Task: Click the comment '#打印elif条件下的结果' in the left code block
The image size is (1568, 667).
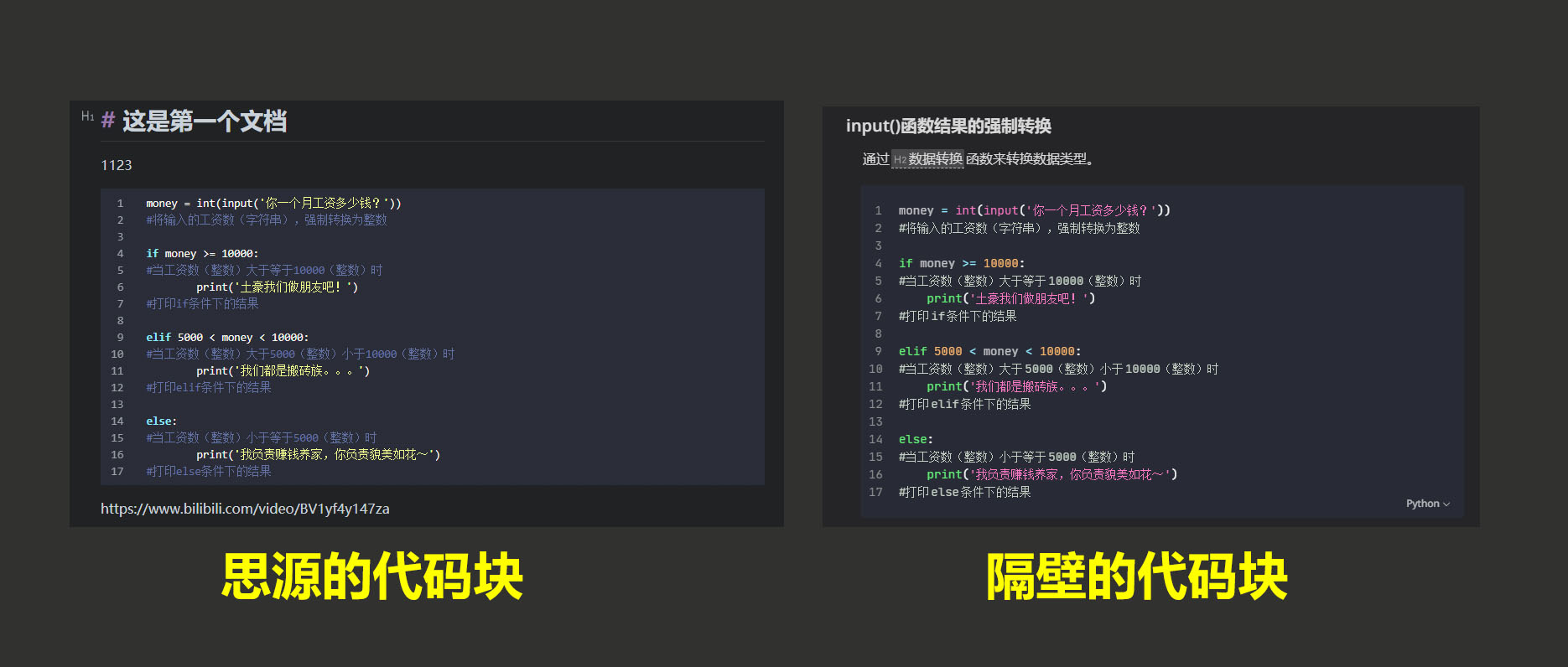Action: pos(209,387)
